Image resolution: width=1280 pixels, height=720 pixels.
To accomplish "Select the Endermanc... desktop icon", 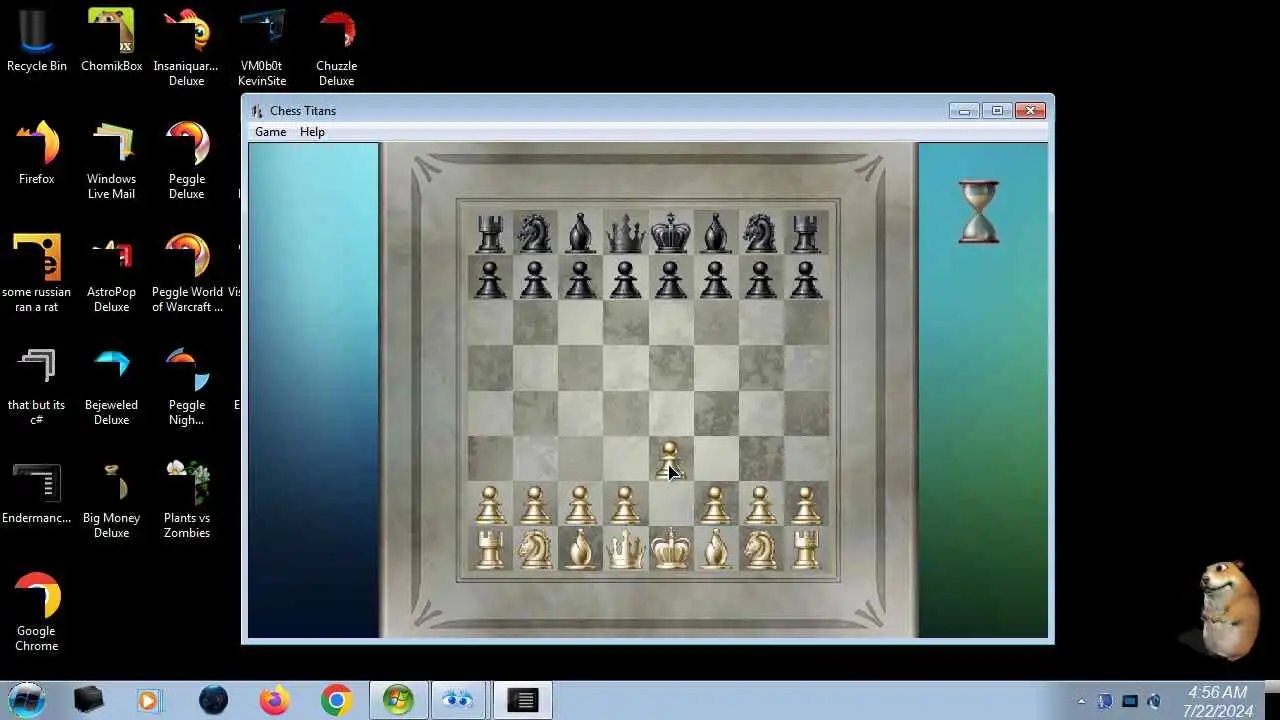I will point(37,492).
